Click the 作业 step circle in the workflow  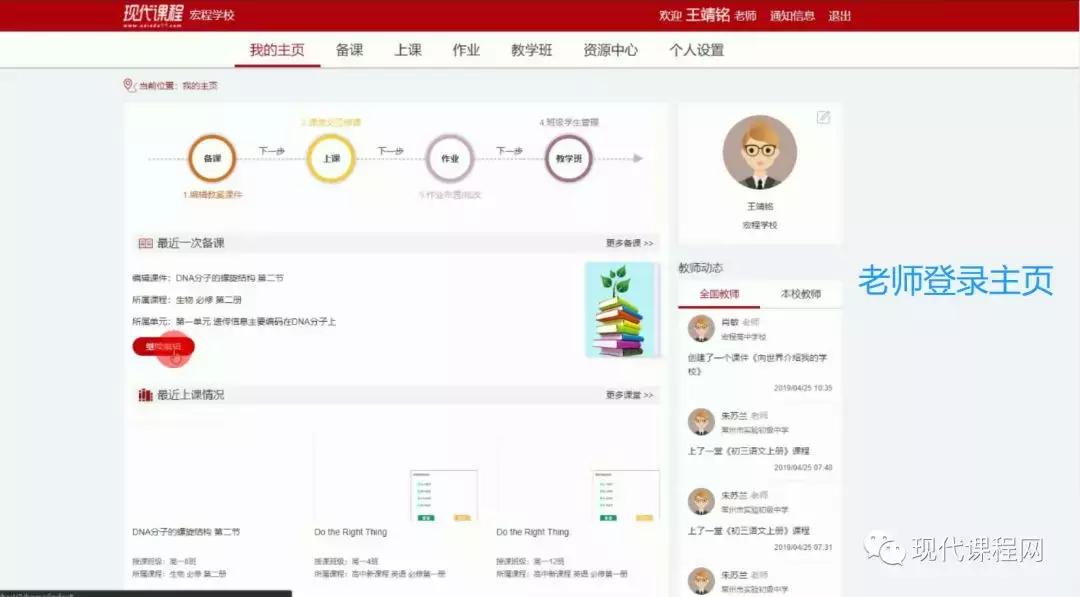[449, 158]
